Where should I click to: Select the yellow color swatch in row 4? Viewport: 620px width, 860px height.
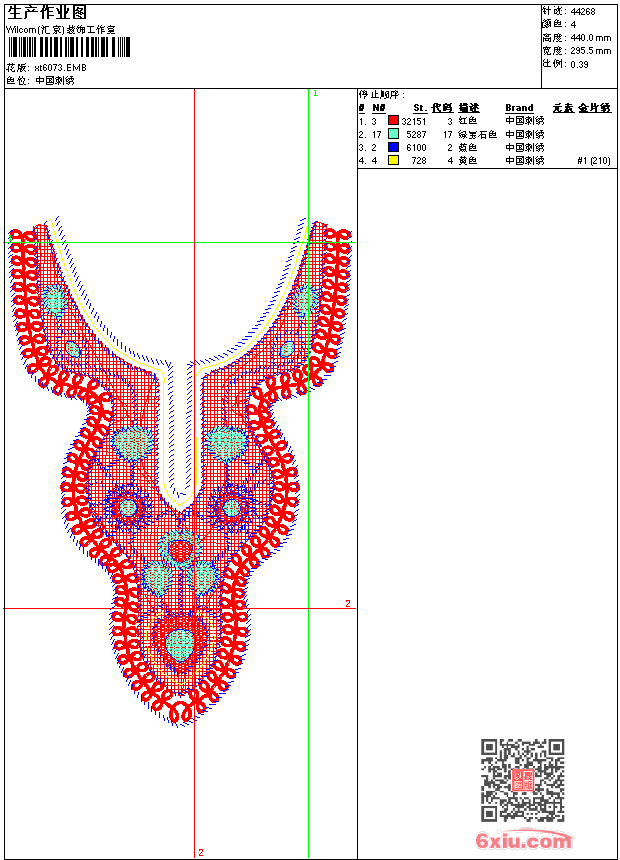coord(393,160)
